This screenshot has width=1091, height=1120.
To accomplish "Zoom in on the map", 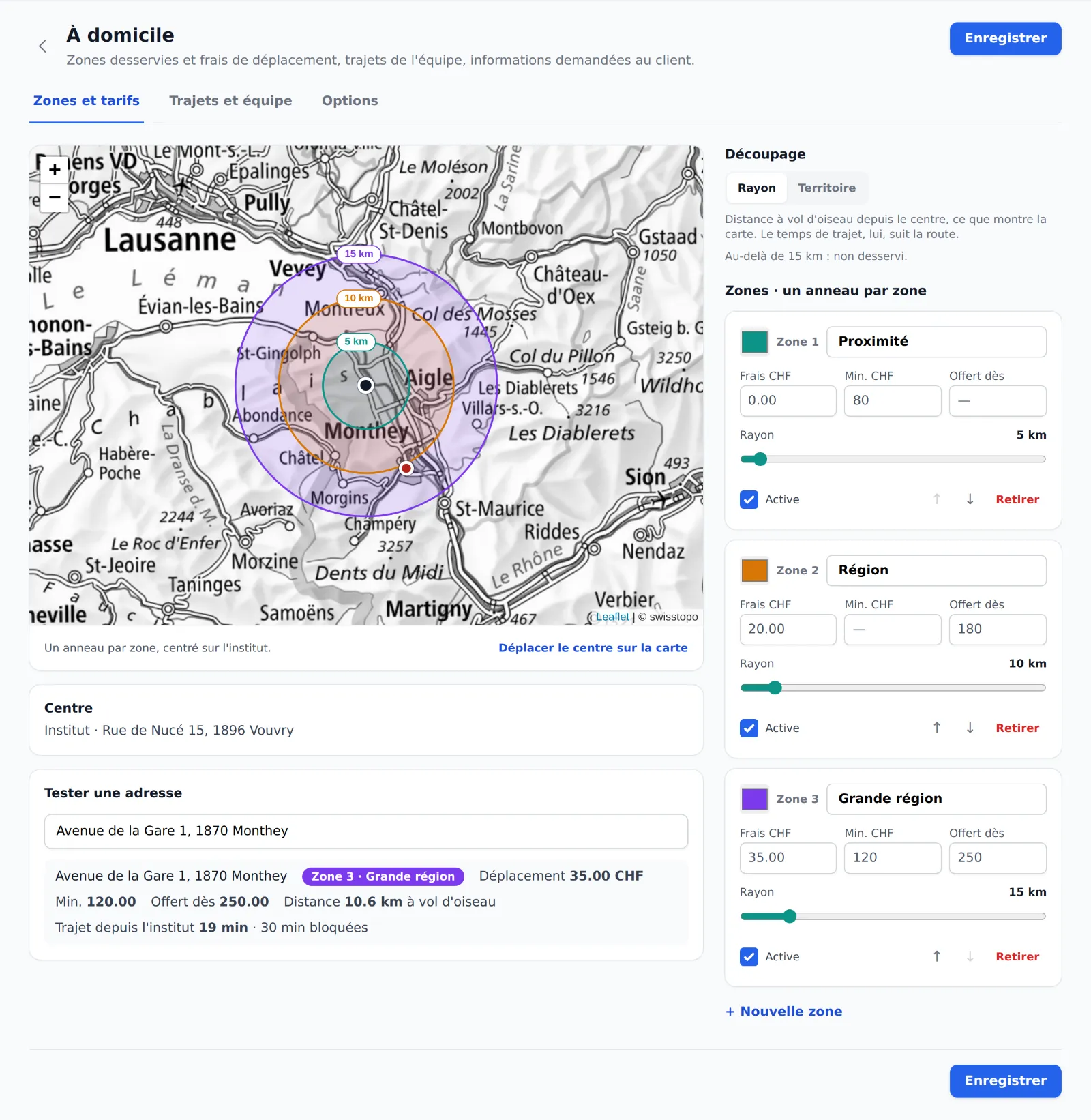I will 55,170.
